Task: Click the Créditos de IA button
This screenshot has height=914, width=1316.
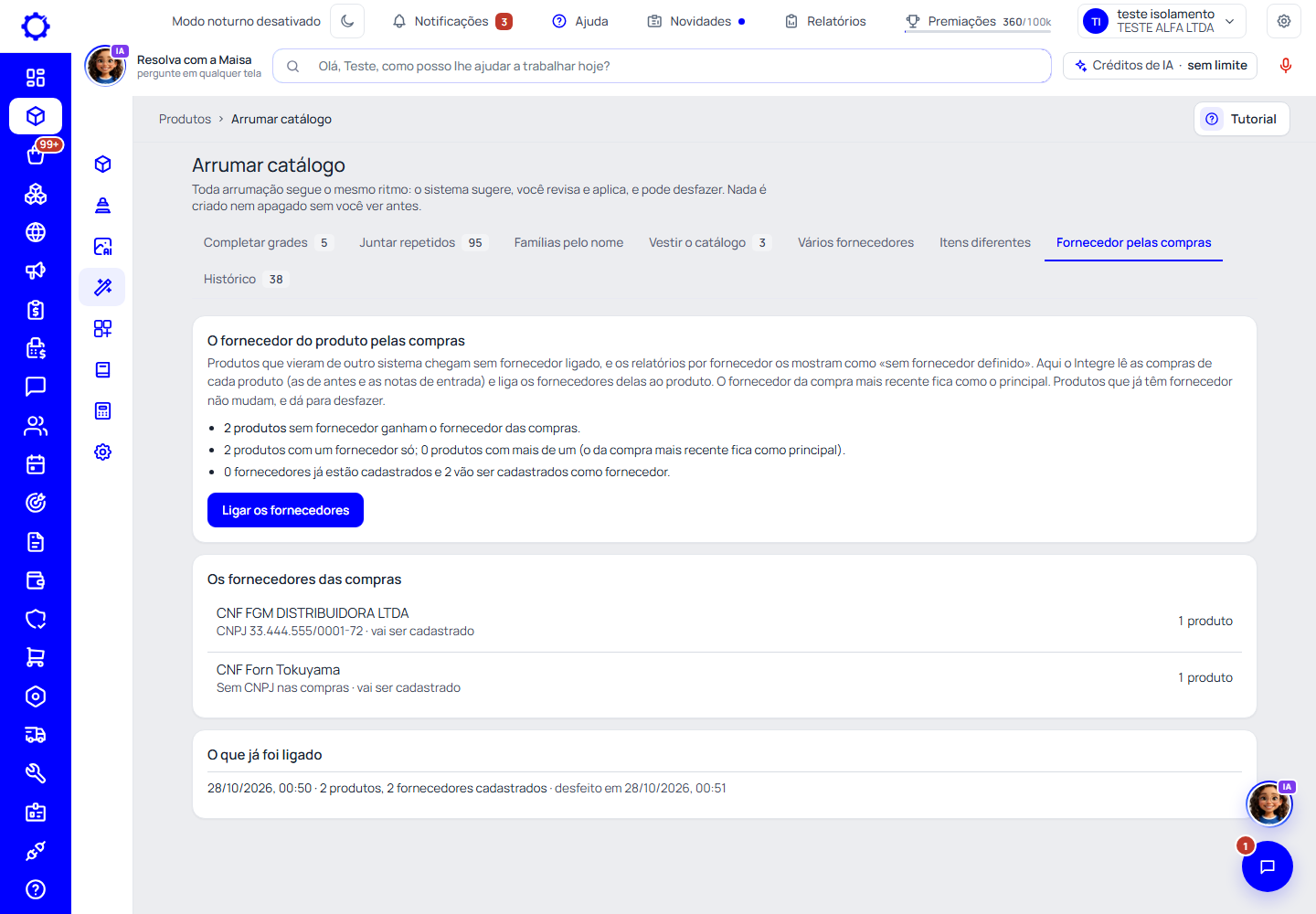Action: [x=1161, y=66]
